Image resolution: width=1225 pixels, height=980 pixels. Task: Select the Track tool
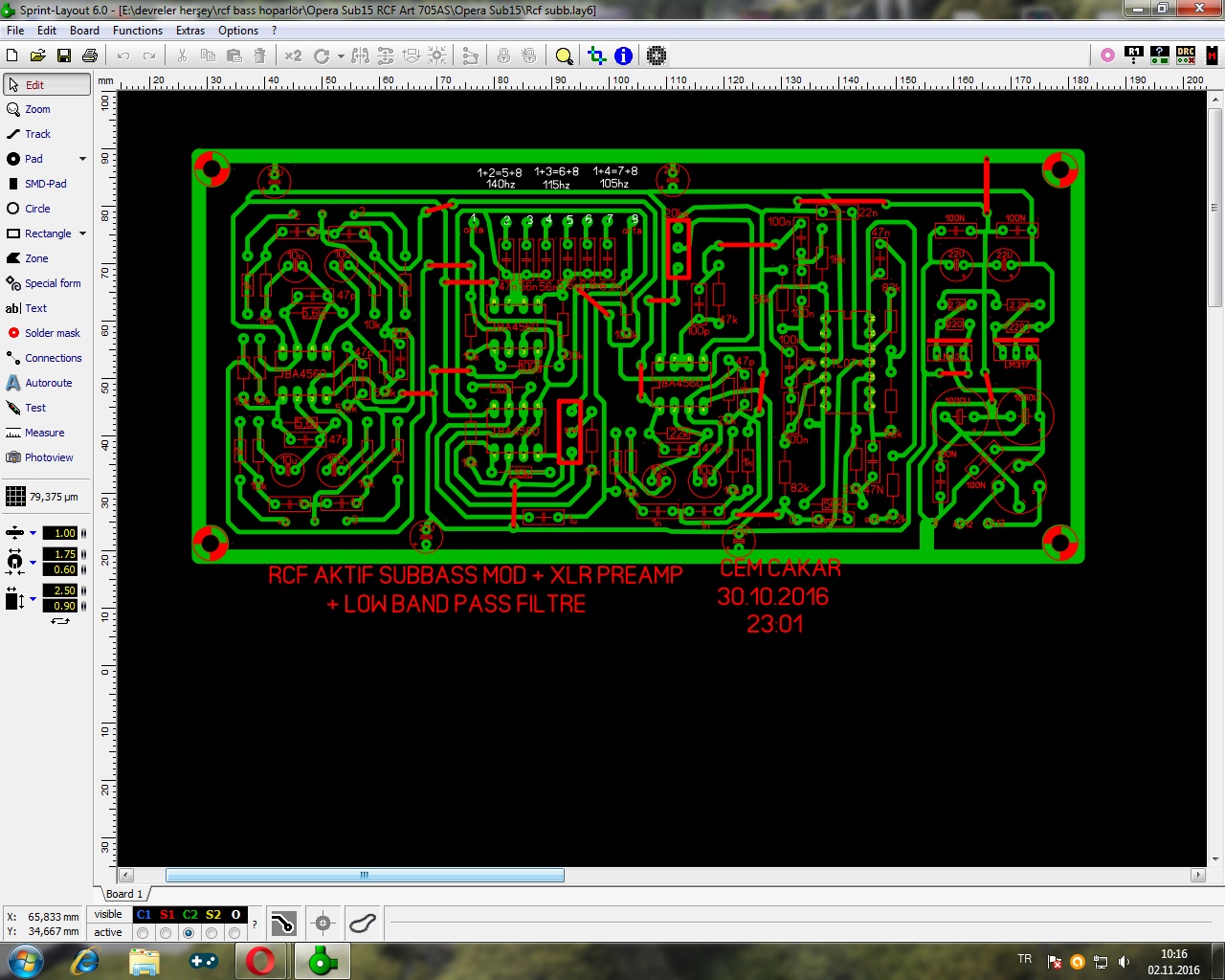coord(47,134)
